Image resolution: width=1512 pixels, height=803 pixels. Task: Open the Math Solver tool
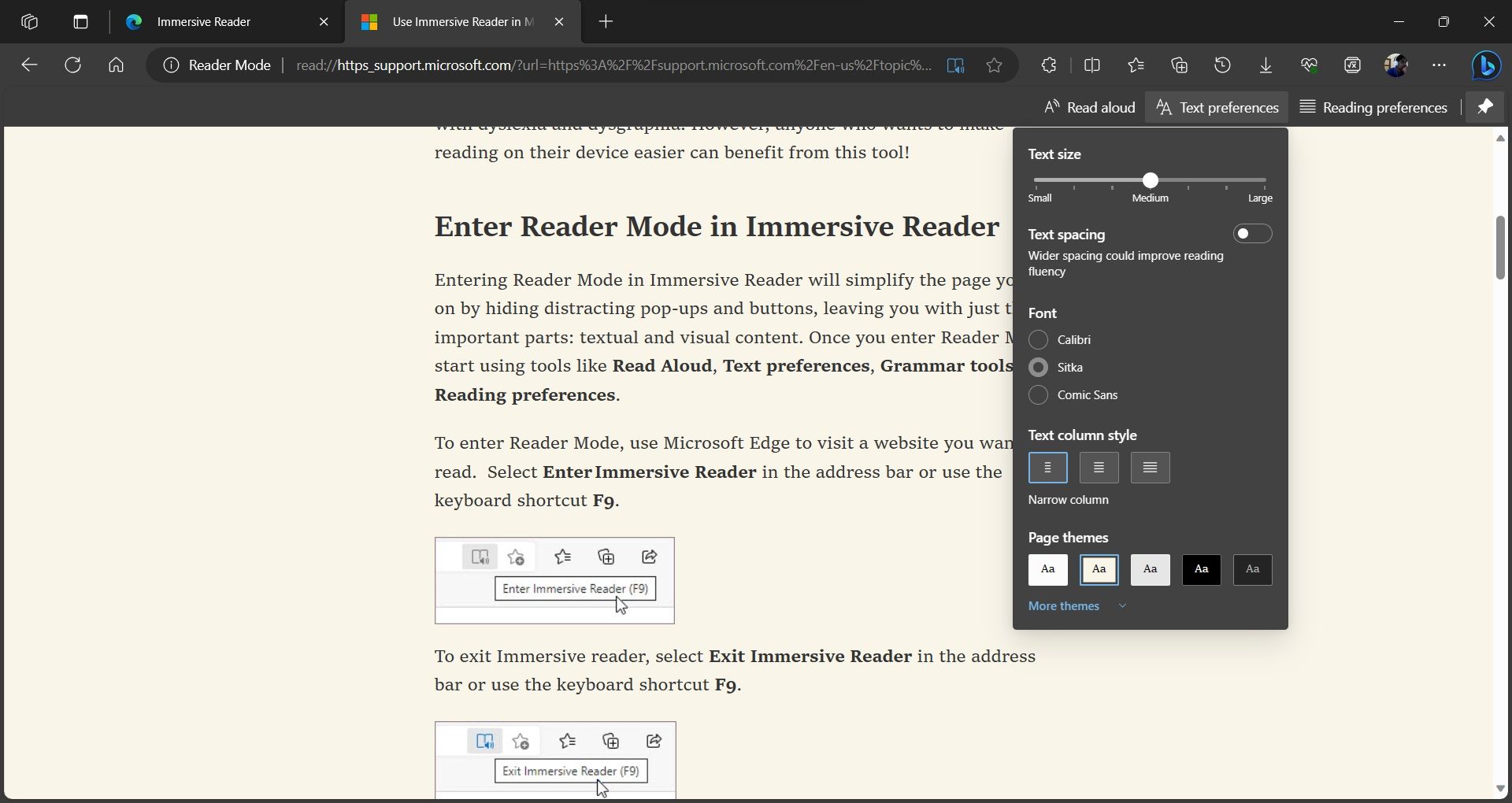point(1352,65)
